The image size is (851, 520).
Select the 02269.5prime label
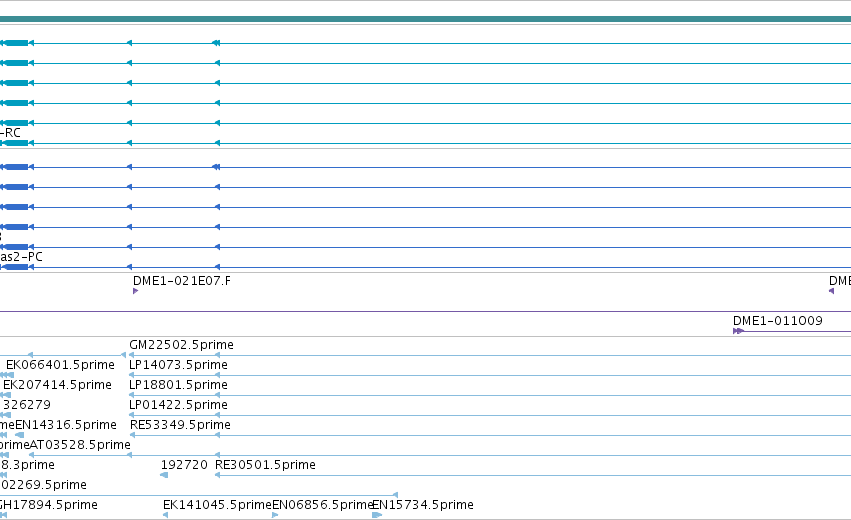(x=43, y=485)
